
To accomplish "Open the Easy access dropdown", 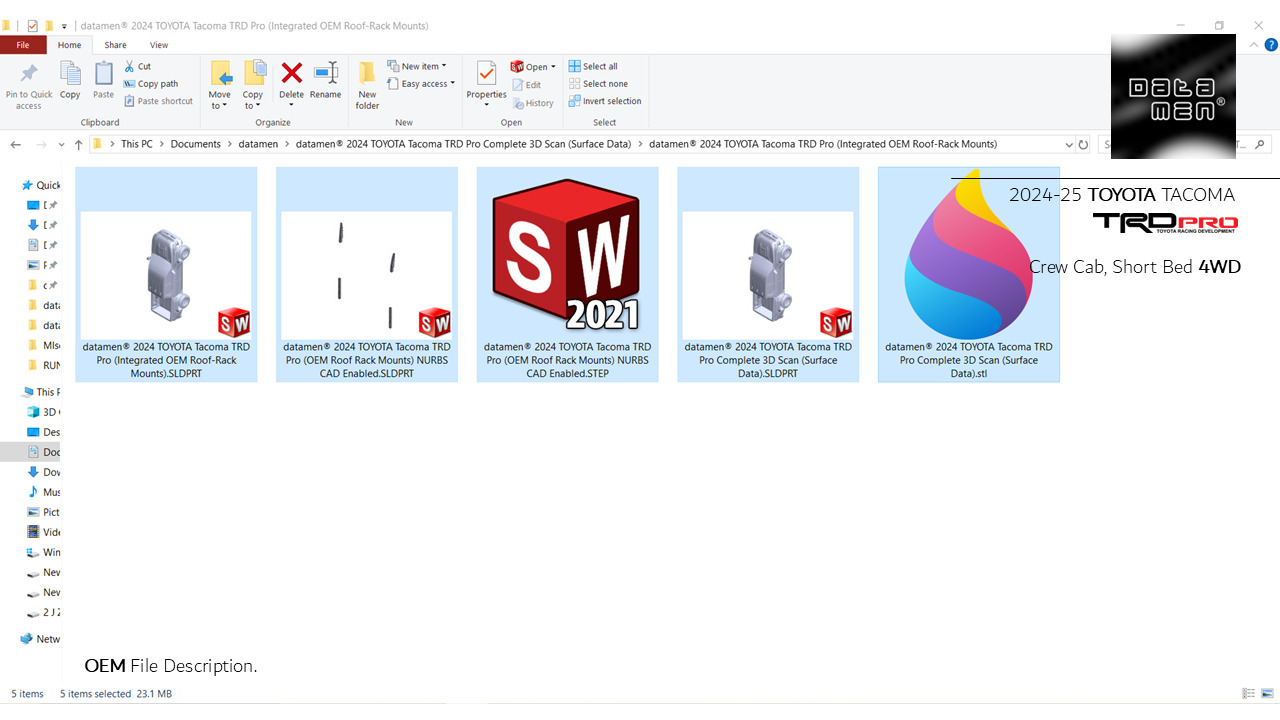I will point(421,84).
